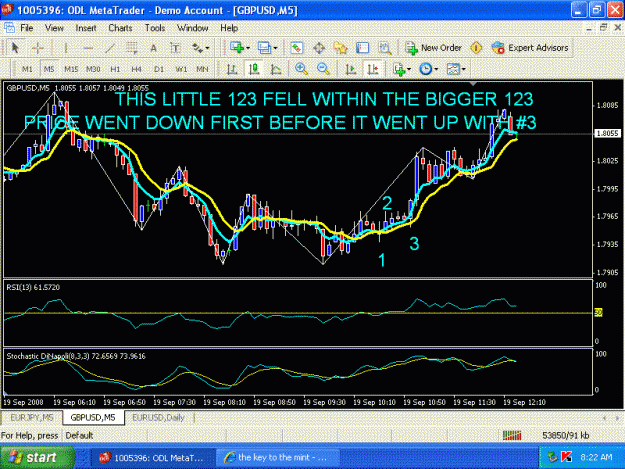The width and height of the screenshot is (625, 469).
Task: Select the GBPUSD,M5 chart tab
Action: point(93,418)
